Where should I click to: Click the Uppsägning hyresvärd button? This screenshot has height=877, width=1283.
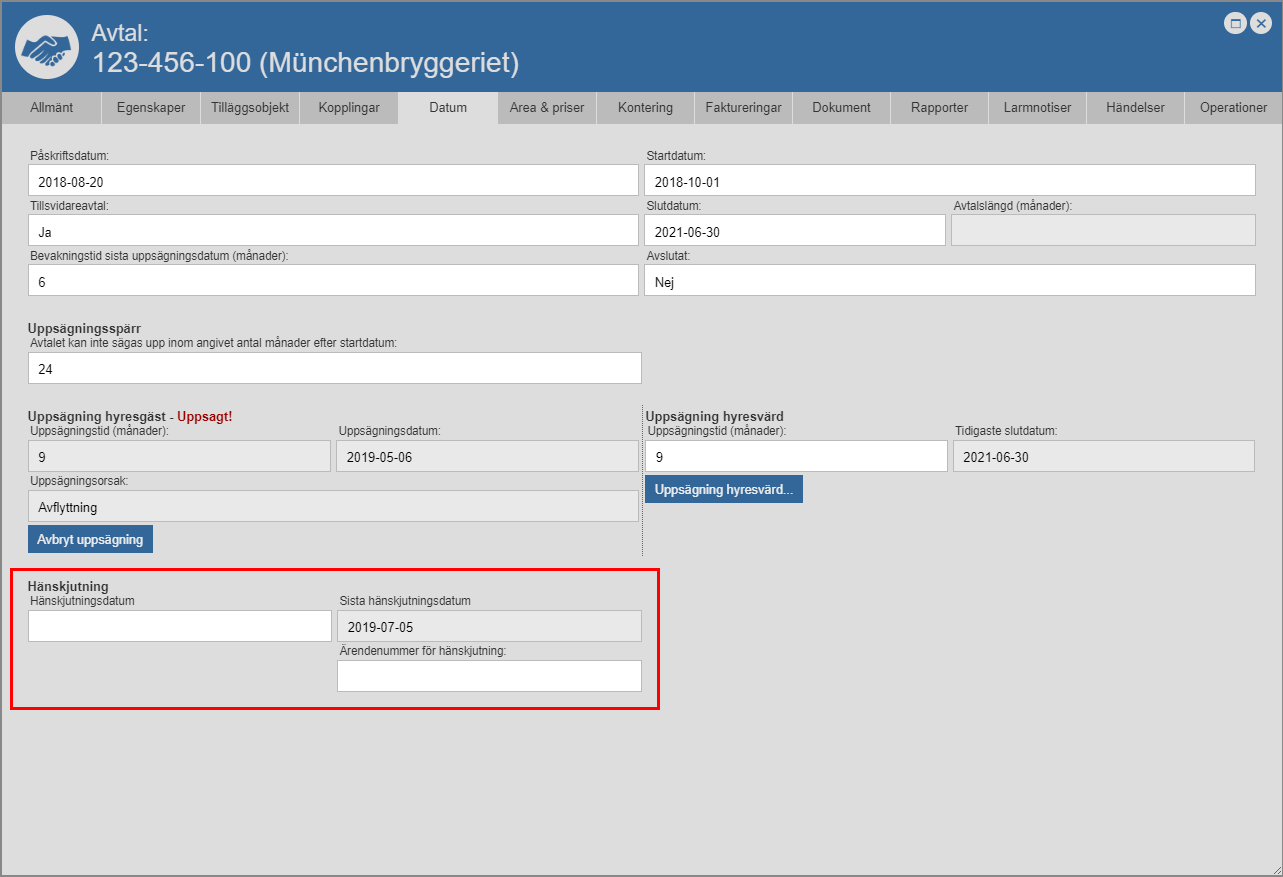[x=723, y=490]
